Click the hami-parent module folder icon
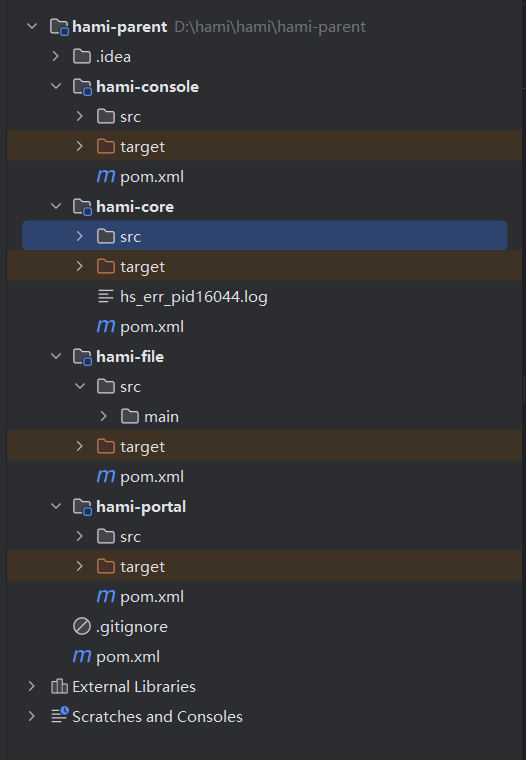The image size is (526, 760). click(x=60, y=27)
